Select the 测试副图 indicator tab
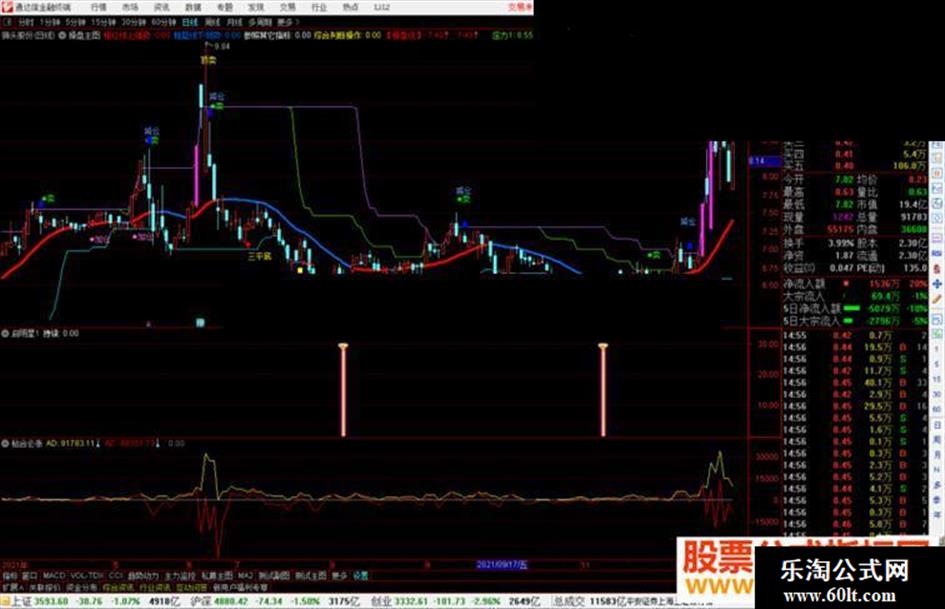This screenshot has height=609, width=945. tap(275, 576)
